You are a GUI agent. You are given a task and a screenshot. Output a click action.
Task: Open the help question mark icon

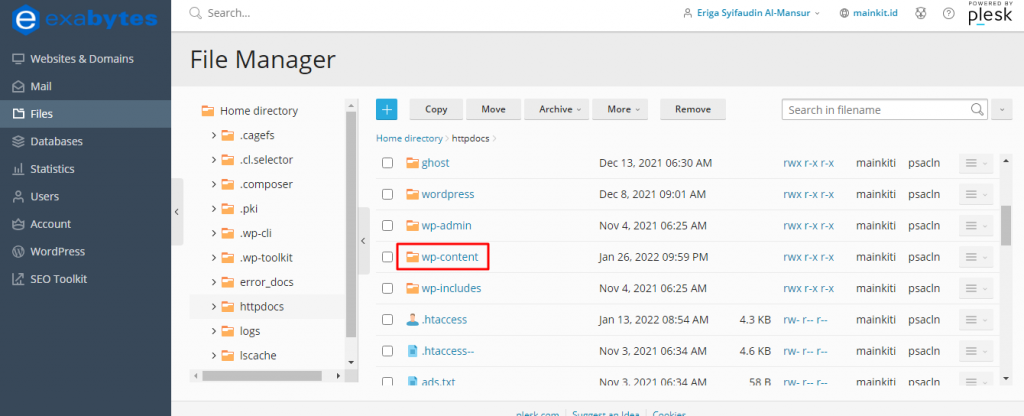[x=949, y=13]
